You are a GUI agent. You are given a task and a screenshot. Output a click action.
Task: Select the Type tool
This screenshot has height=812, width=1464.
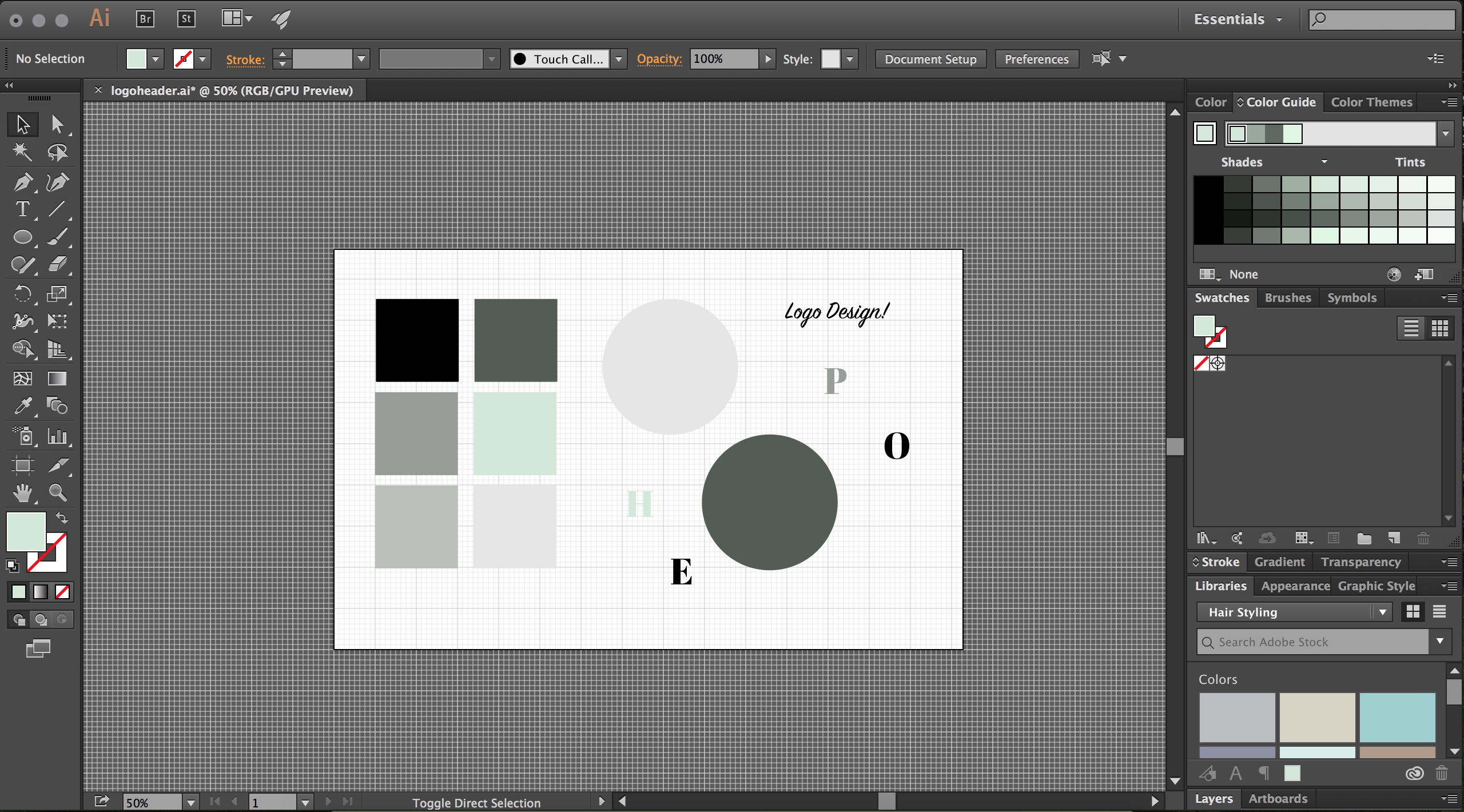pyautogui.click(x=23, y=209)
